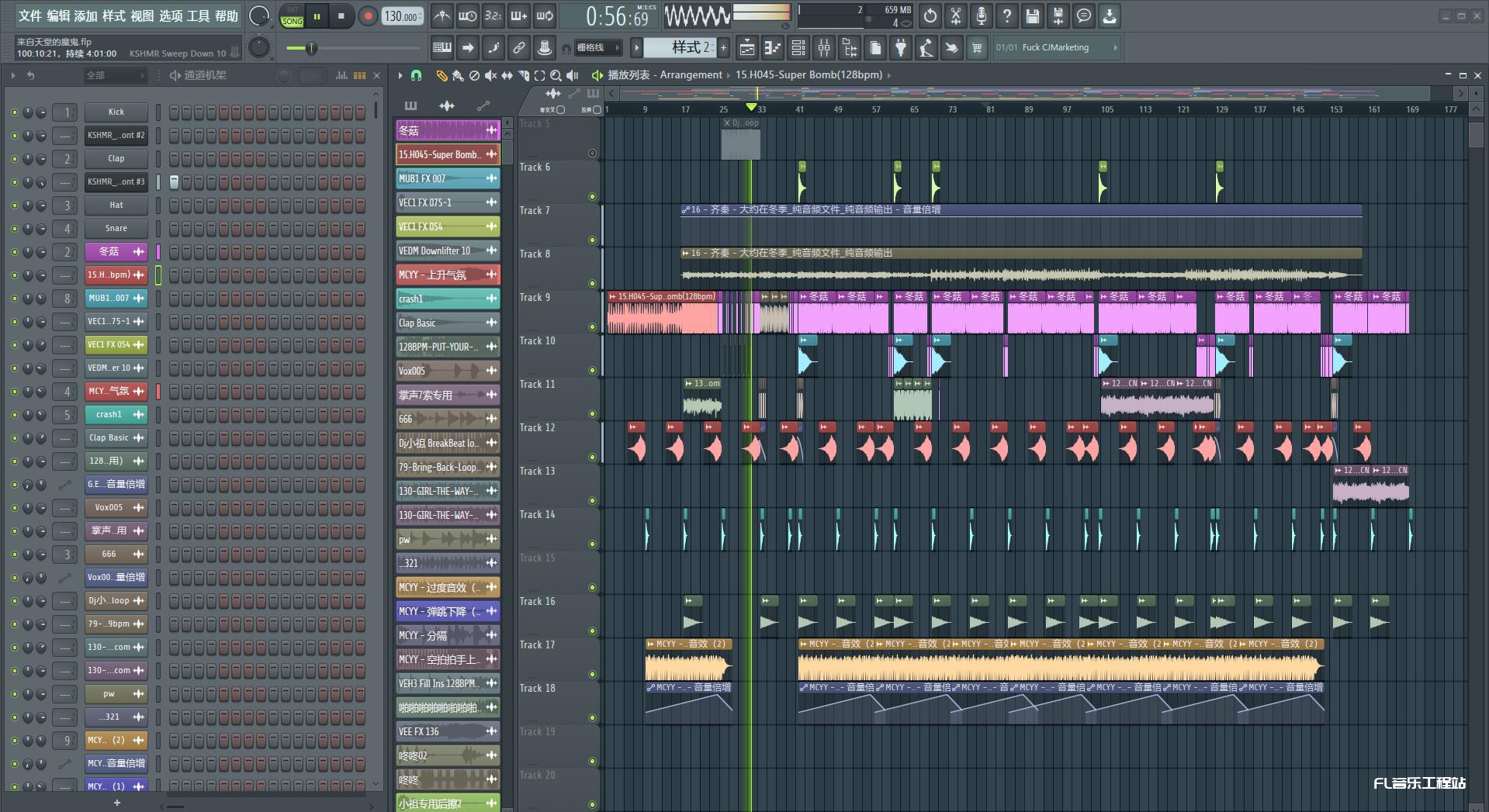Open the mixer view icon
Image resolution: width=1489 pixels, height=812 pixels.
coord(823,48)
